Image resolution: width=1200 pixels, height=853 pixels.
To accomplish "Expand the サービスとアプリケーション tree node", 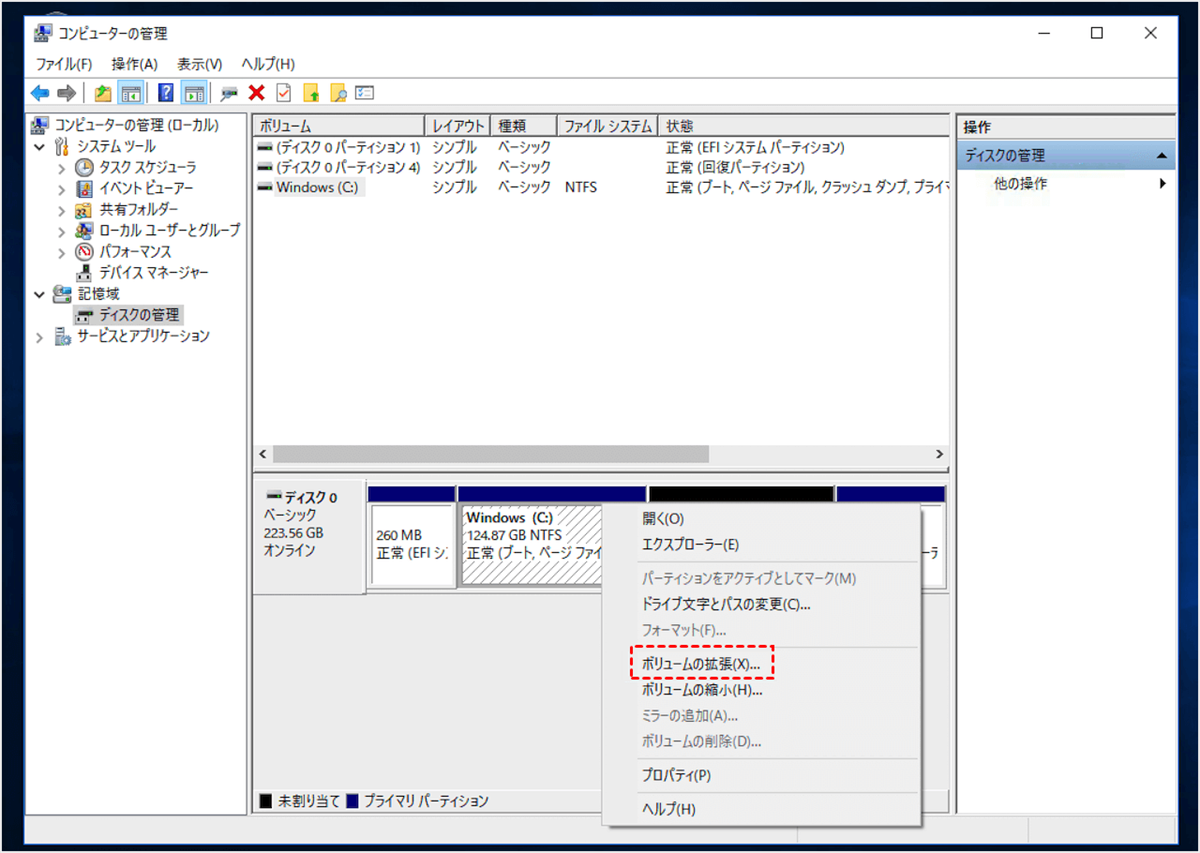I will coord(40,337).
